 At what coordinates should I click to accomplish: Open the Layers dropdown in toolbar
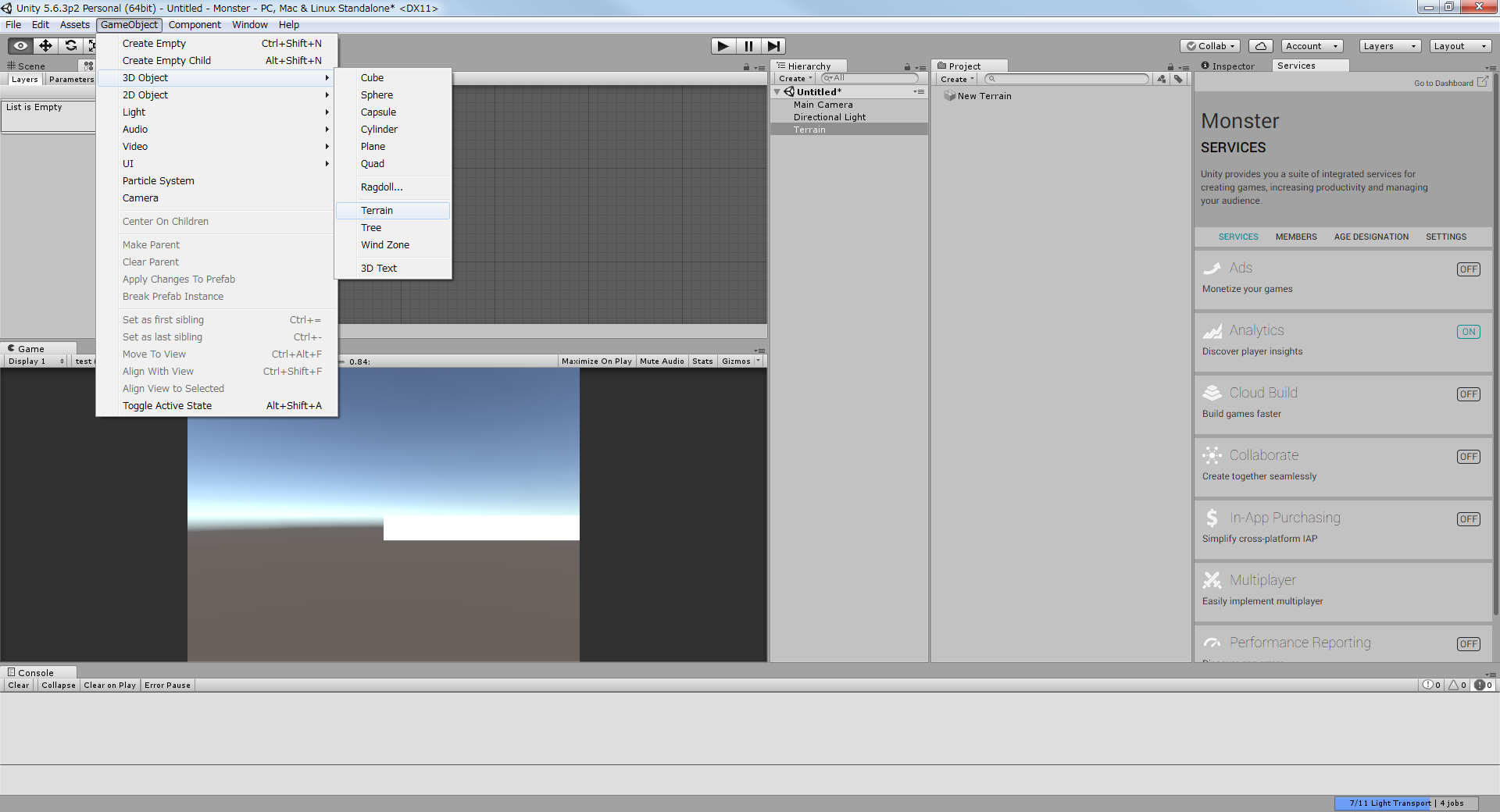click(x=1390, y=46)
